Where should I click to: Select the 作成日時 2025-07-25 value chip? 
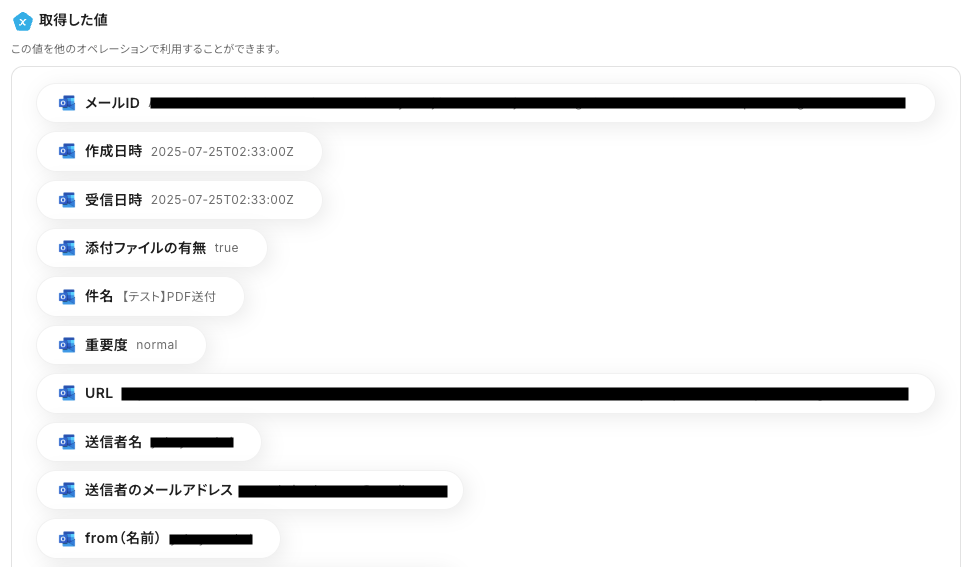pos(179,151)
